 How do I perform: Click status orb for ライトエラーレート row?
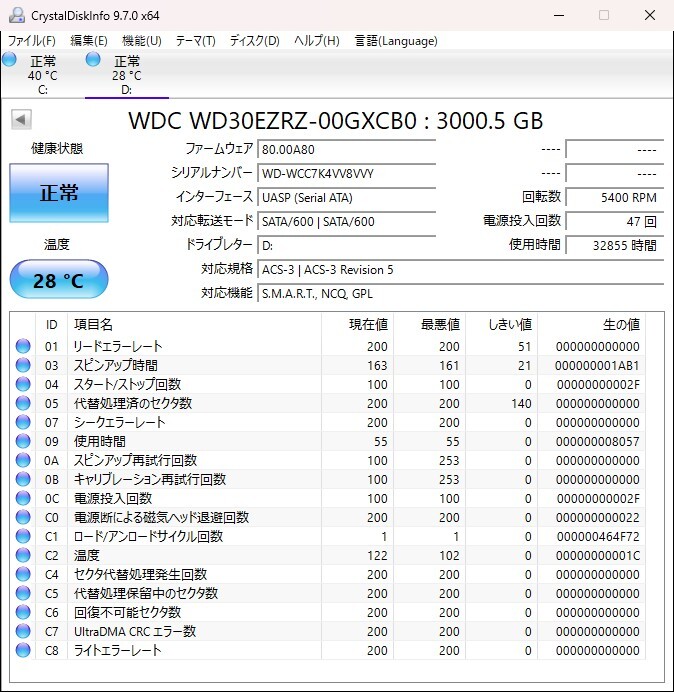click(x=23, y=650)
